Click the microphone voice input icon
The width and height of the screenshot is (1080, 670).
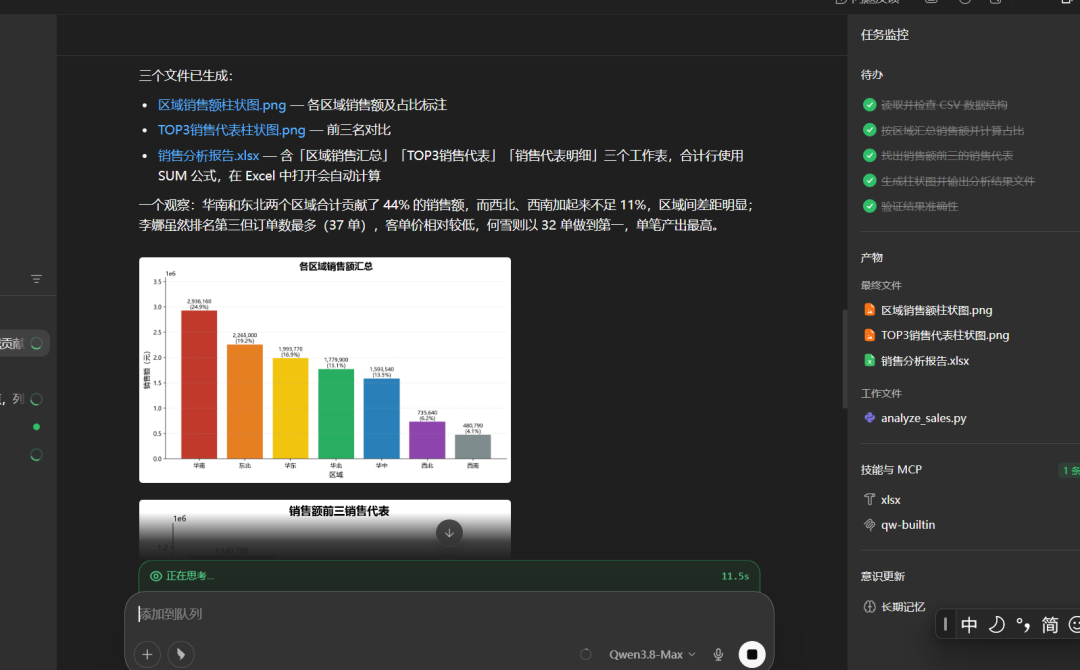(718, 654)
